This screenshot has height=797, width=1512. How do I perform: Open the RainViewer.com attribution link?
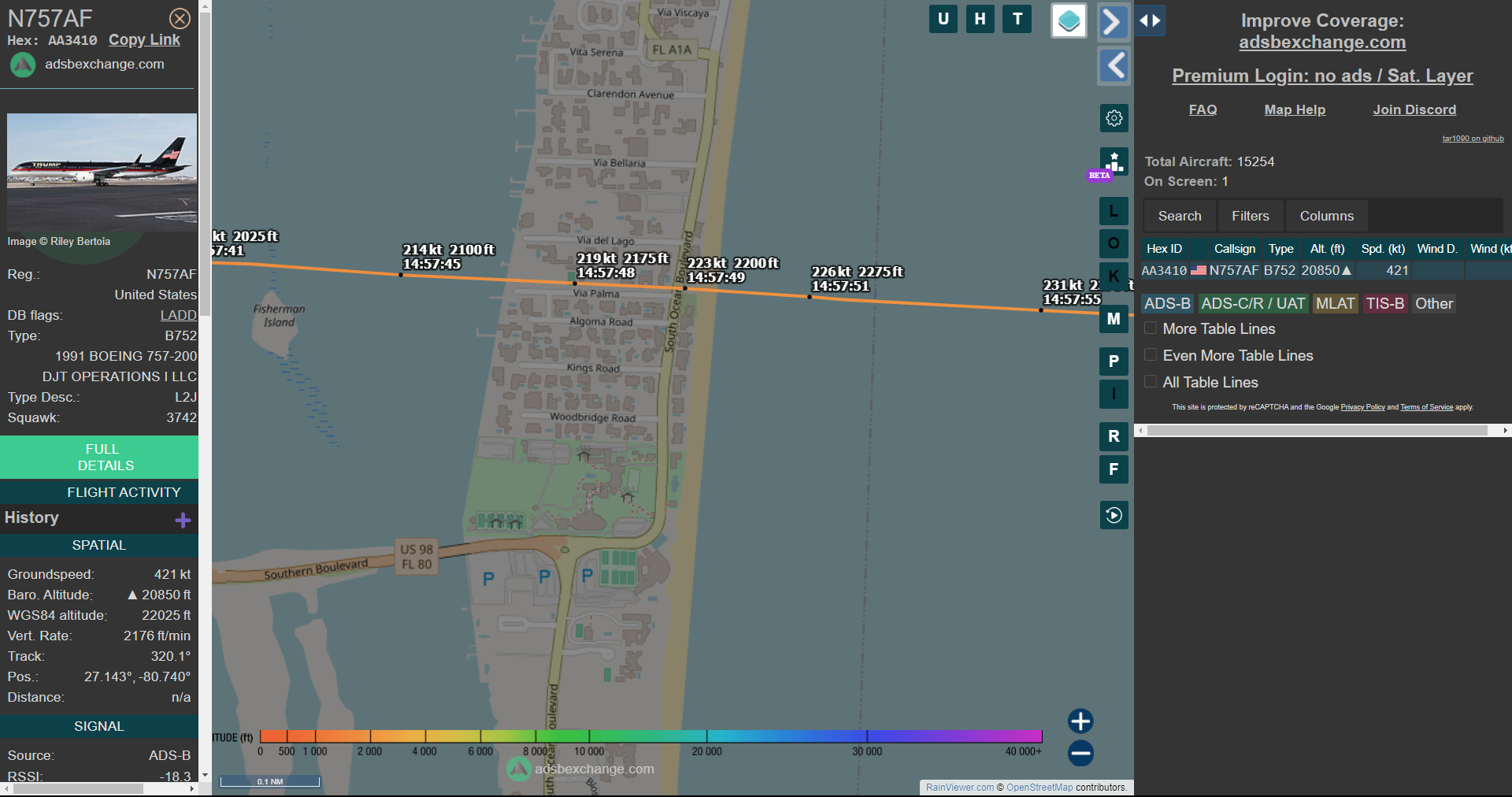click(x=960, y=788)
